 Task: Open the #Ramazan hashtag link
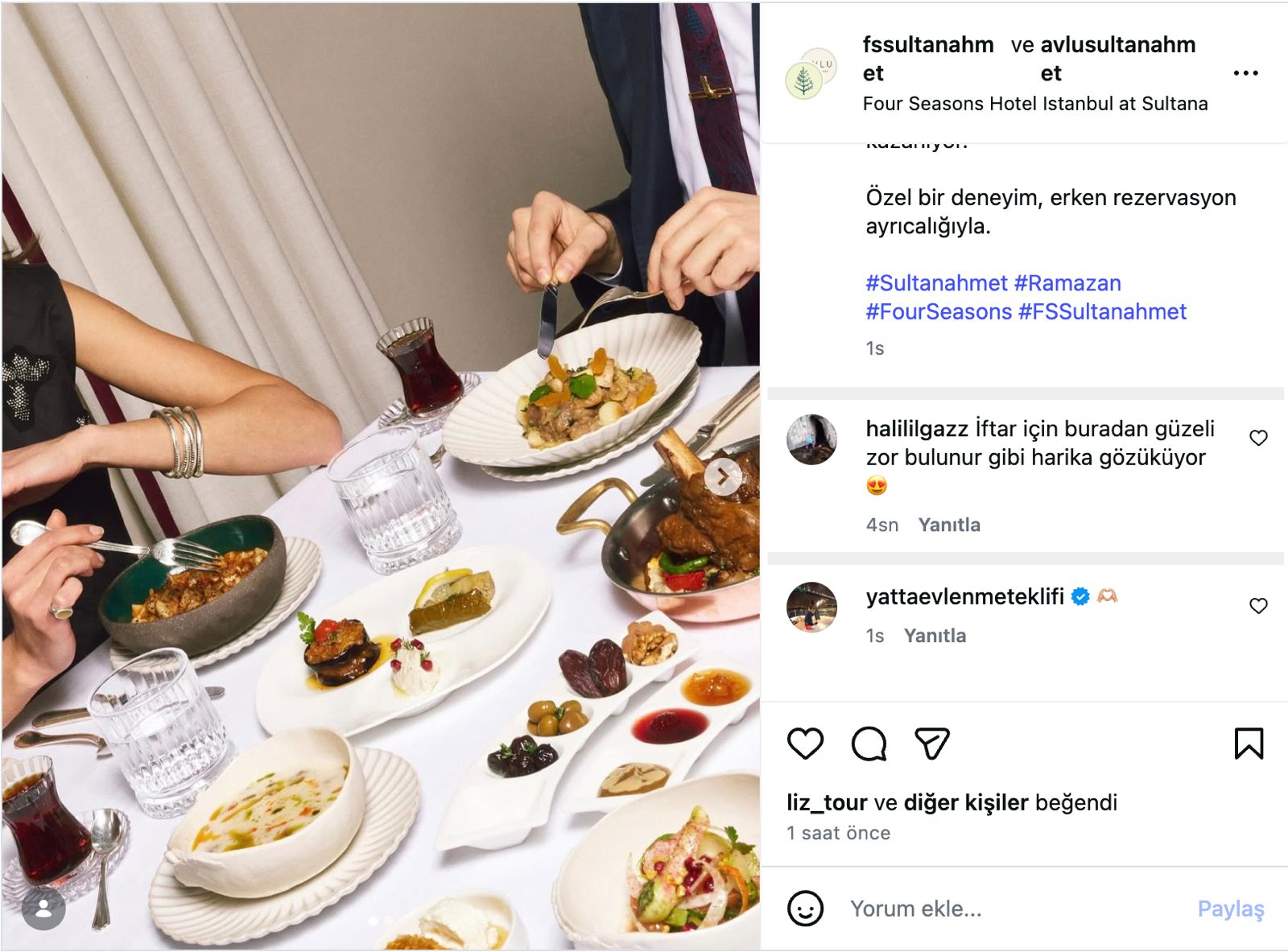[x=1067, y=283]
